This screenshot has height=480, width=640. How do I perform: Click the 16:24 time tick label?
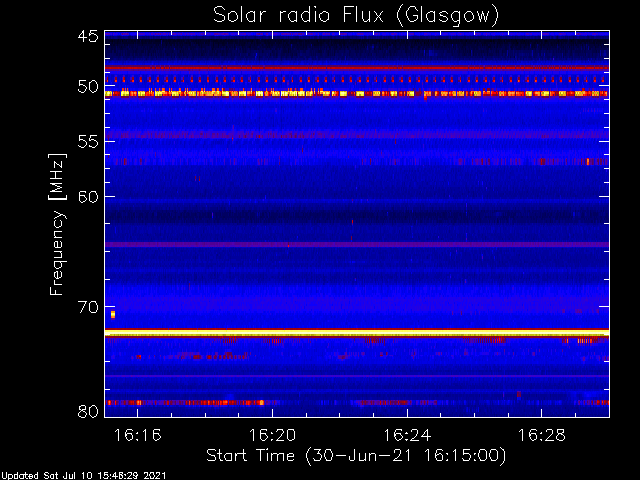click(407, 435)
